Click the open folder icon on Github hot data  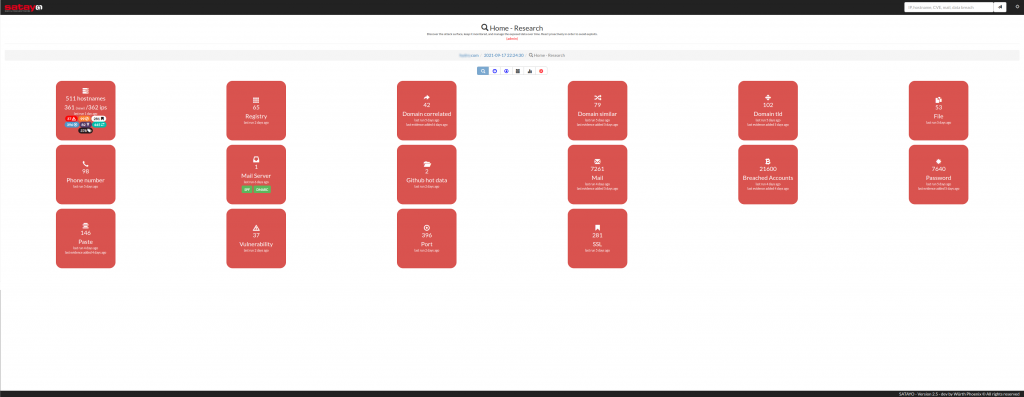426,164
